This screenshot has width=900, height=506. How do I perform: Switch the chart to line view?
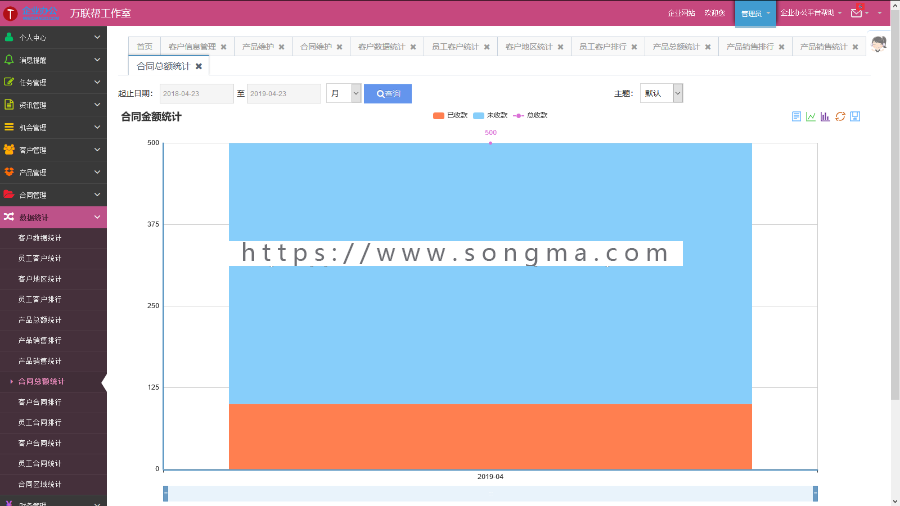coord(810,116)
